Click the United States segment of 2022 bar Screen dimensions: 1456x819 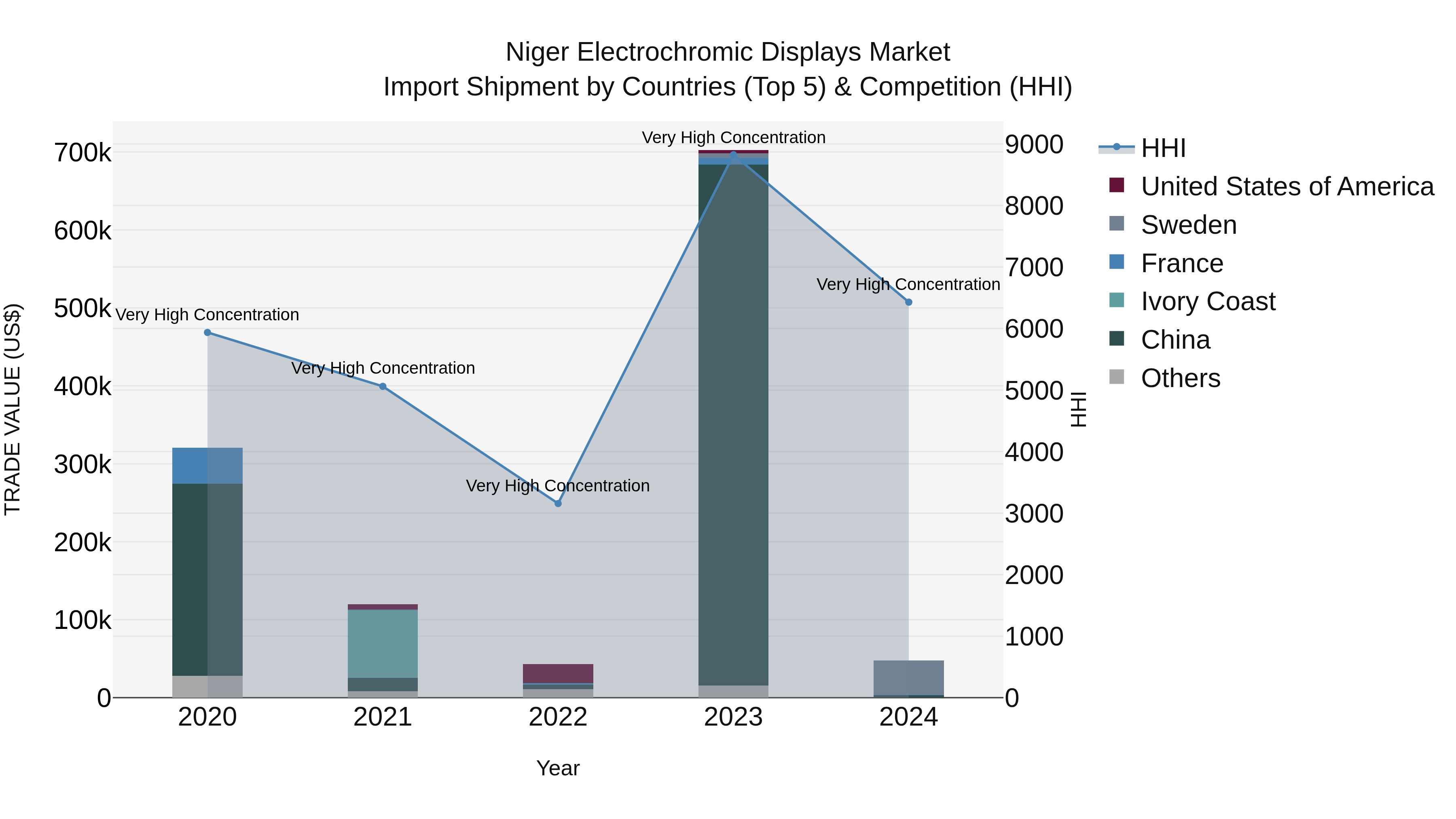click(x=558, y=674)
